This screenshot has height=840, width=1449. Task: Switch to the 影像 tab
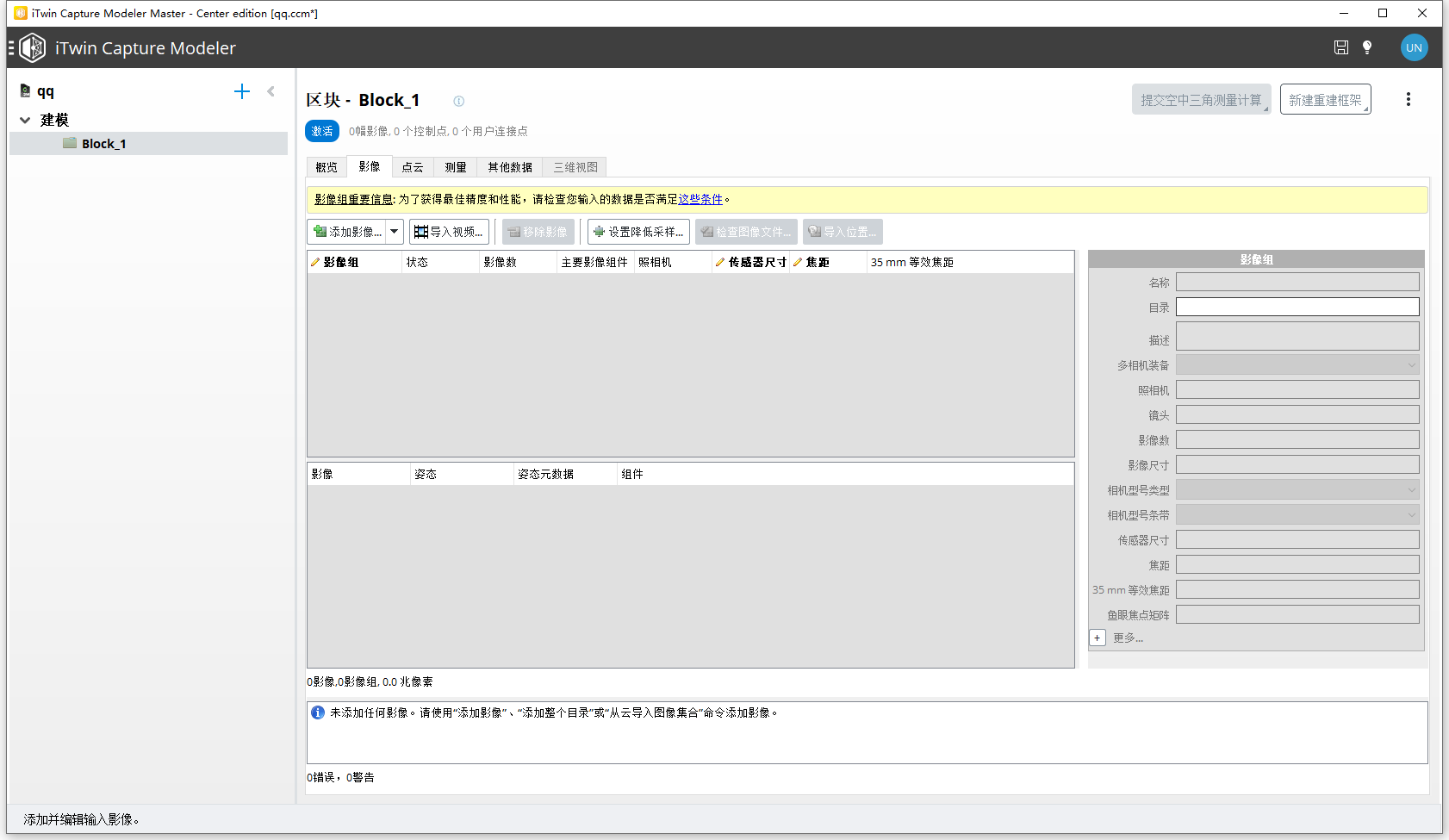click(x=370, y=166)
